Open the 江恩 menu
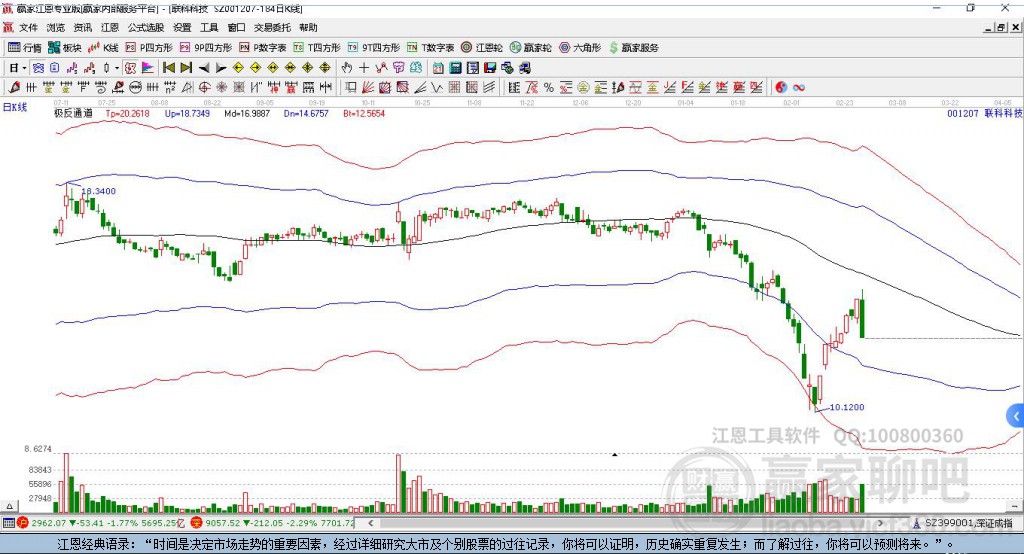The height and width of the screenshot is (554, 1024). point(110,27)
